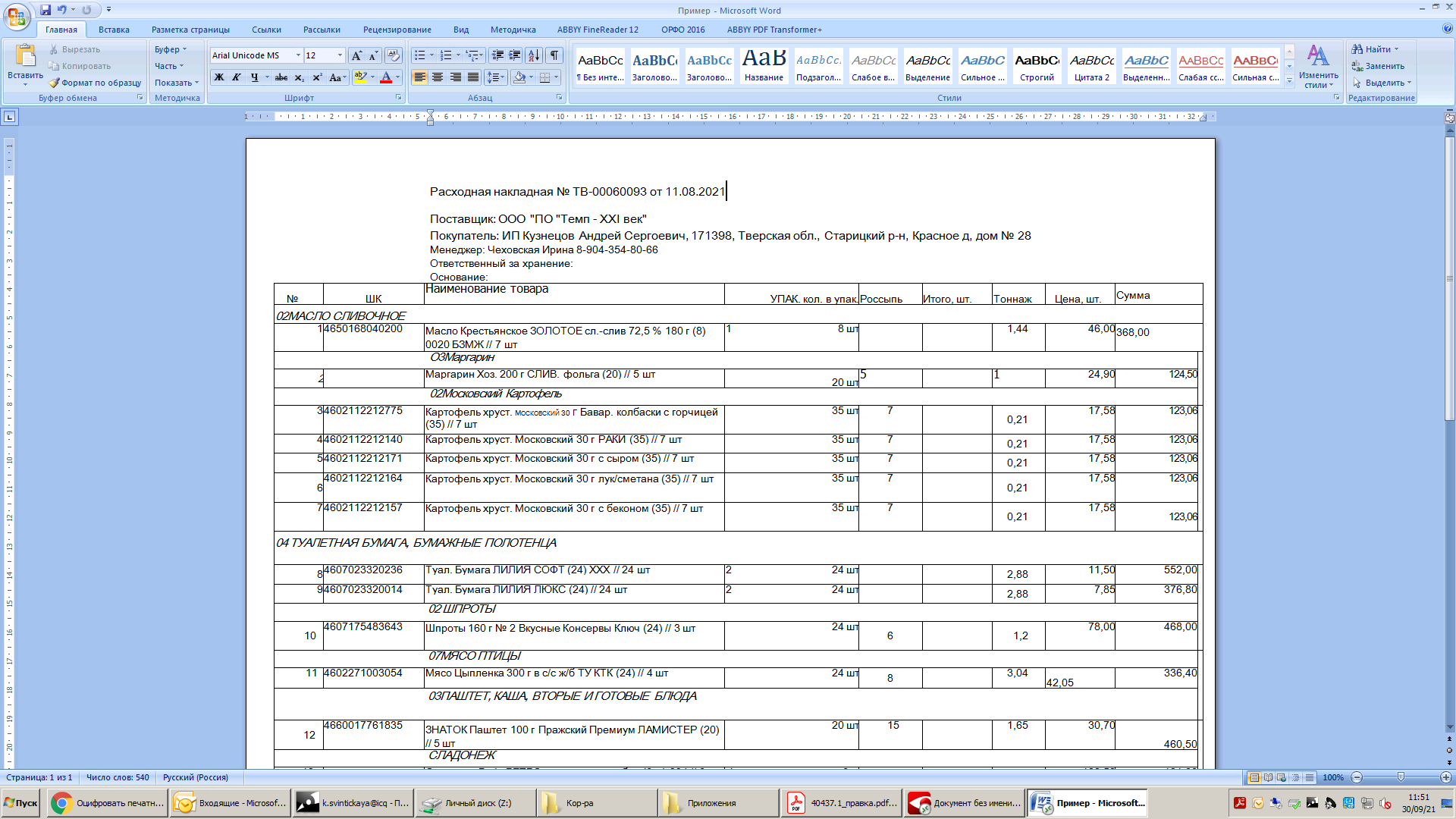Apply subscript formatting
Viewport: 1456px width, 819px height.
click(x=300, y=77)
